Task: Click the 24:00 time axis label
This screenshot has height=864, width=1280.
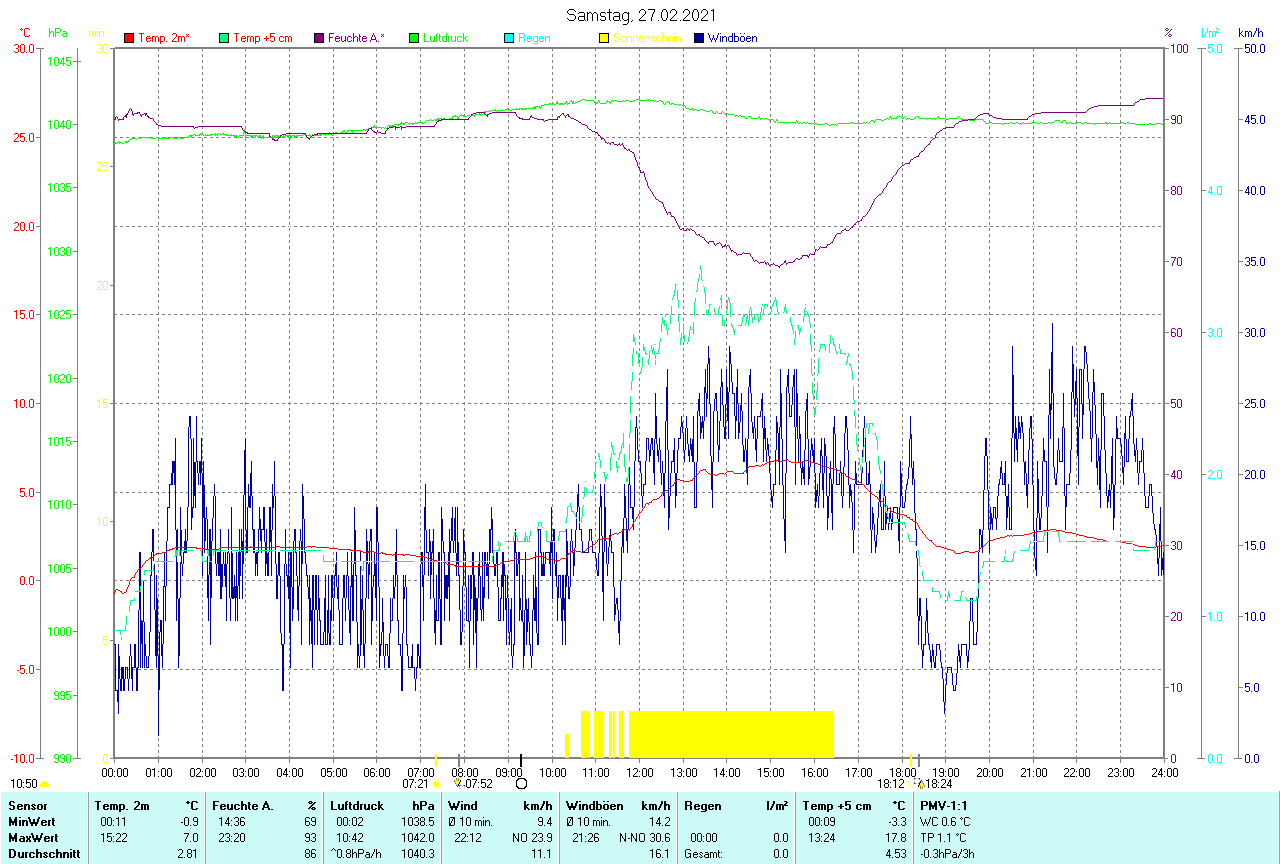Action: click(x=1165, y=772)
